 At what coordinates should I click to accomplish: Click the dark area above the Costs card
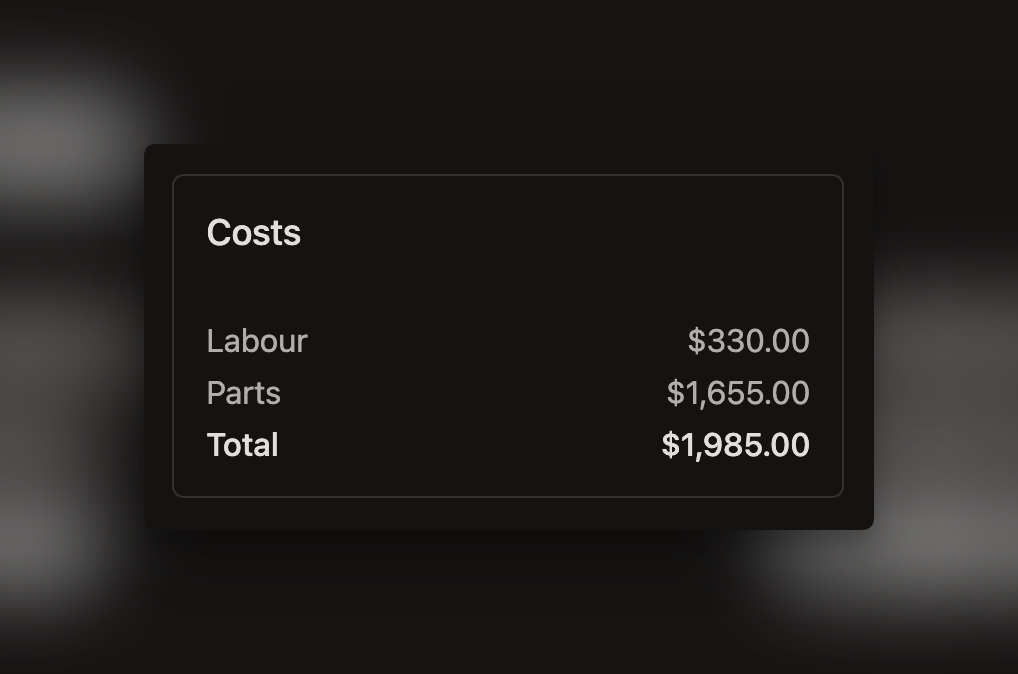pos(507,70)
